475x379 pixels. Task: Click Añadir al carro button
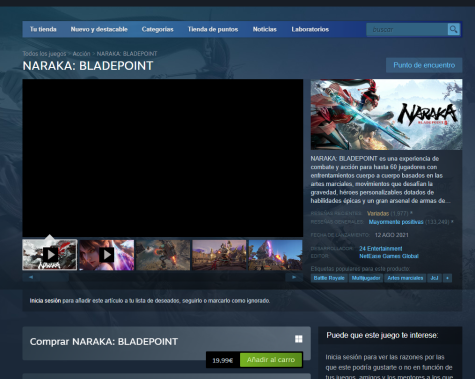click(x=271, y=360)
